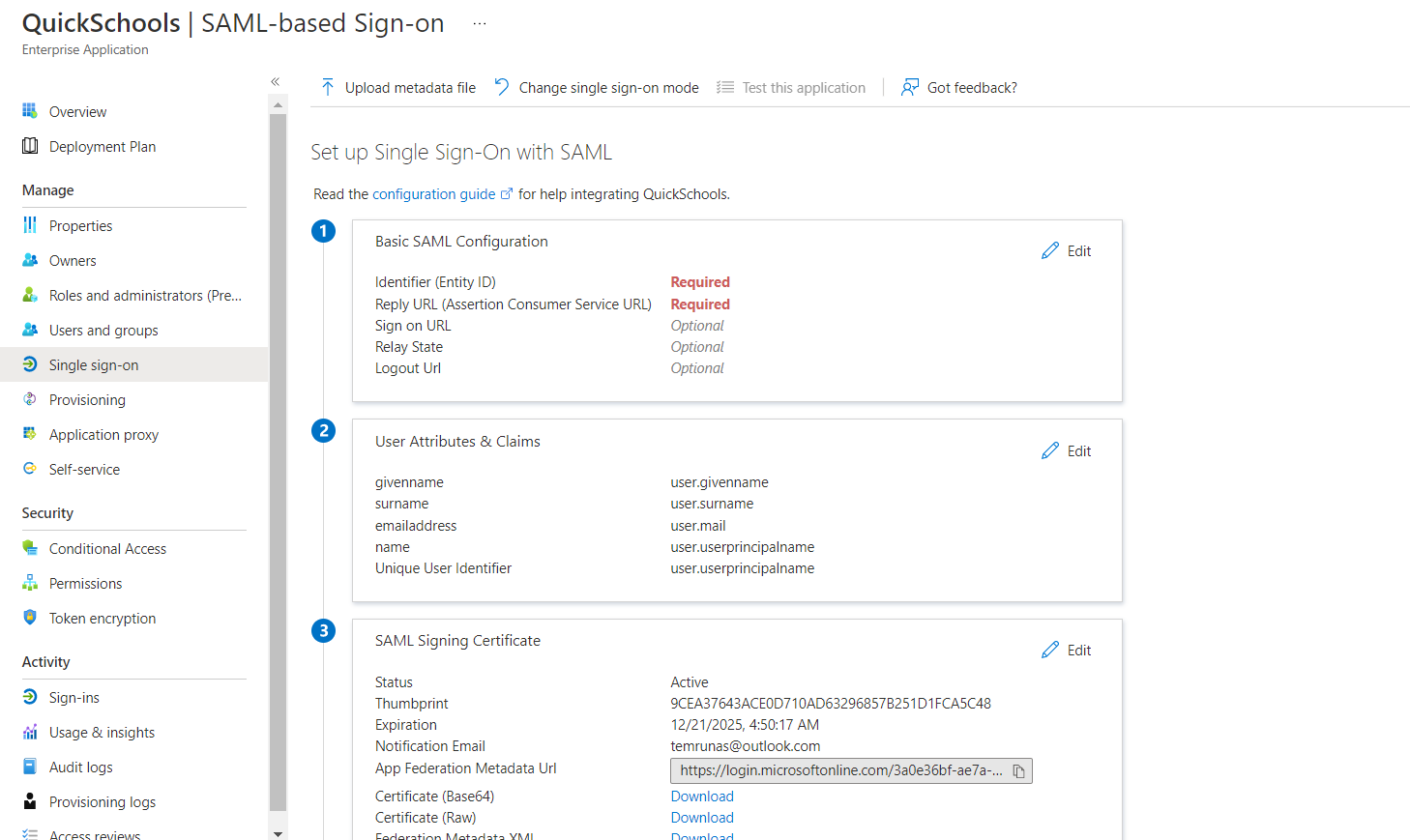Click the sidebar vertical scrollbar thumb

click(x=279, y=462)
